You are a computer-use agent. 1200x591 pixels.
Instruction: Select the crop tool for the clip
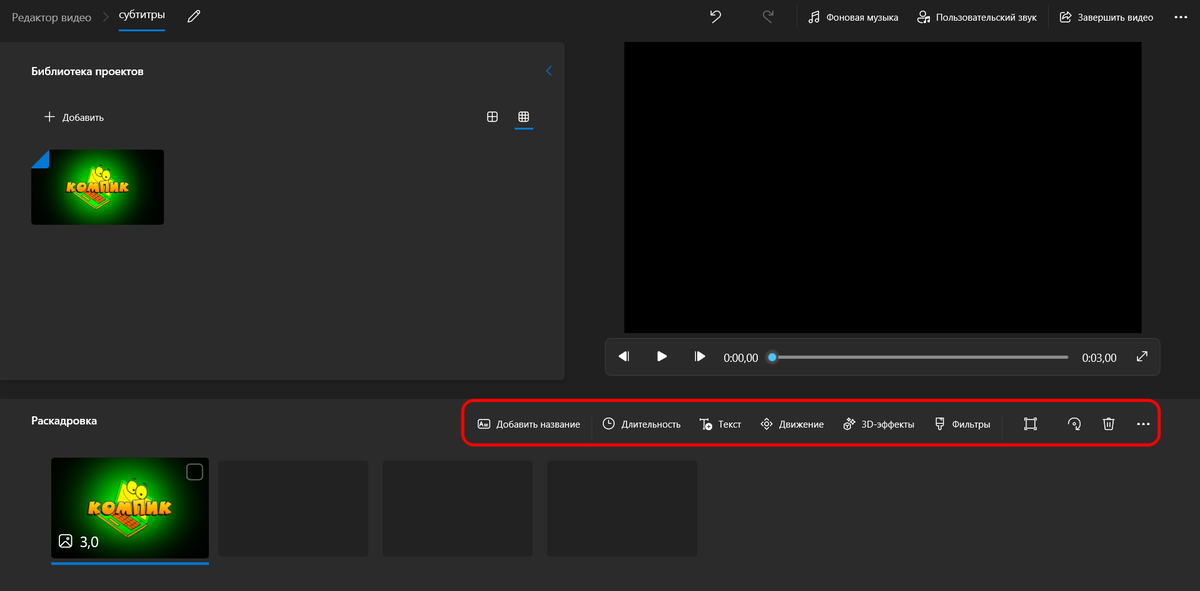pyautogui.click(x=1030, y=423)
